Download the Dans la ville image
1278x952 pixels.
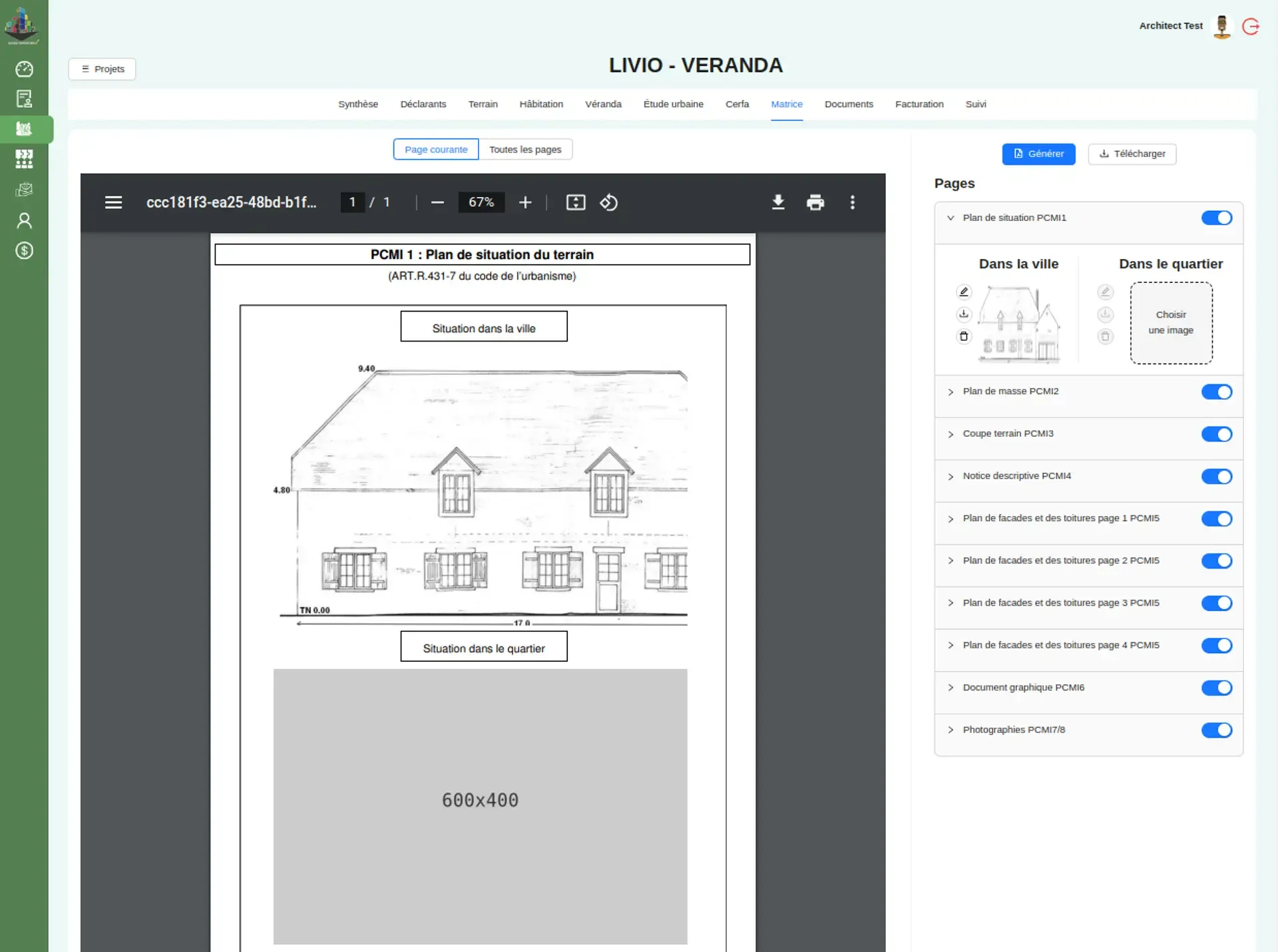pos(964,314)
